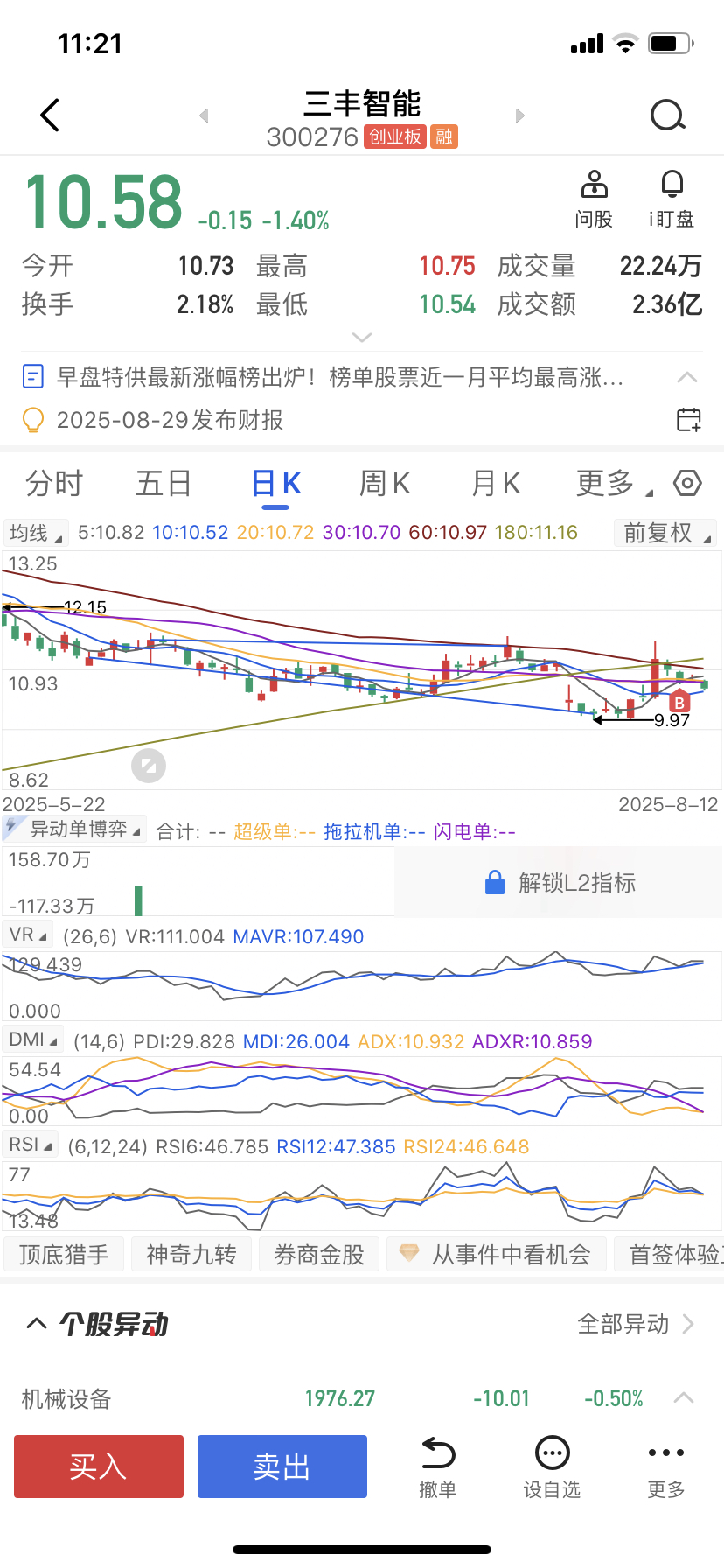Tap the 神奇九转 chip
The height and width of the screenshot is (1568, 724).
tap(191, 1255)
